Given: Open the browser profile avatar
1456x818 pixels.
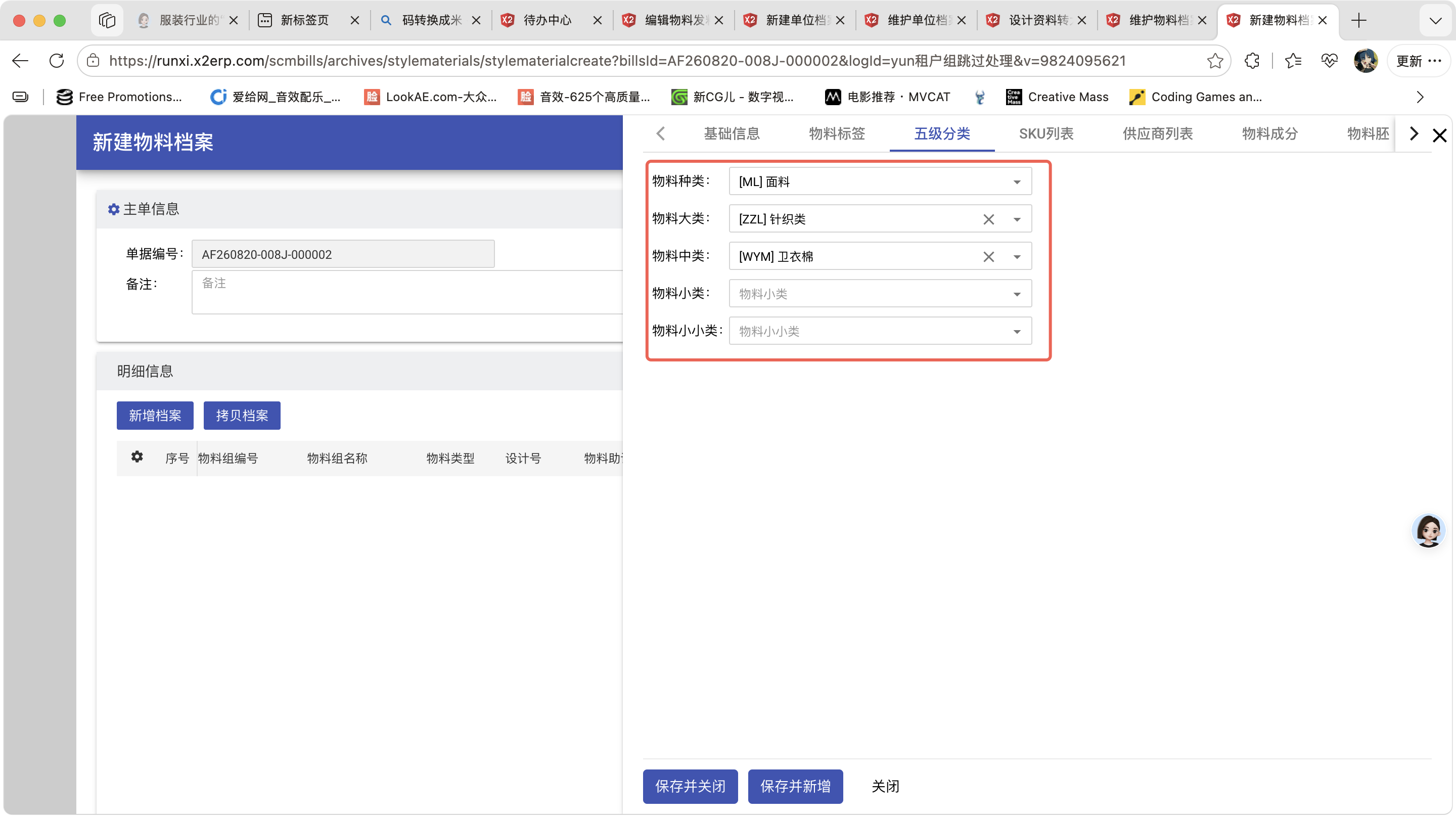Looking at the screenshot, I should 1365,61.
